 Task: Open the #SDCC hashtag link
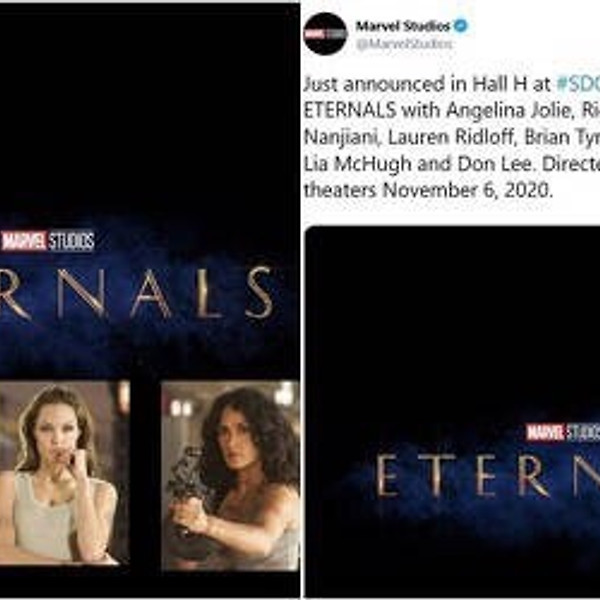point(578,84)
